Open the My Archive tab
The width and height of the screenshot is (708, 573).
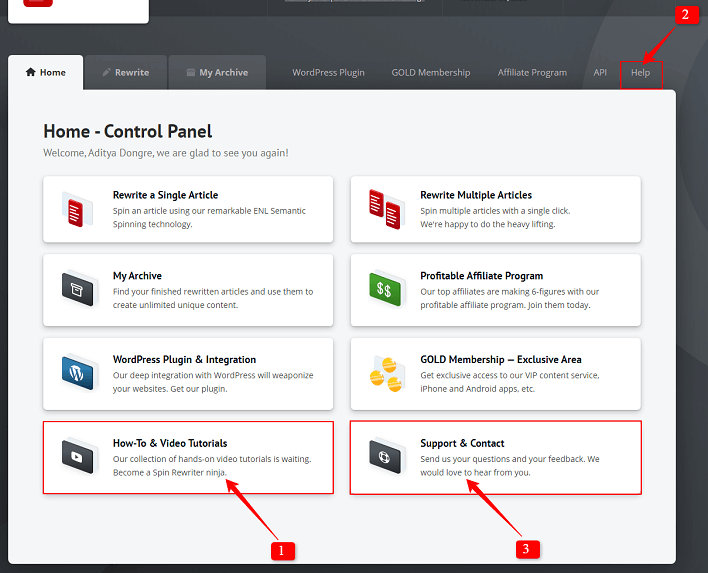click(x=217, y=72)
